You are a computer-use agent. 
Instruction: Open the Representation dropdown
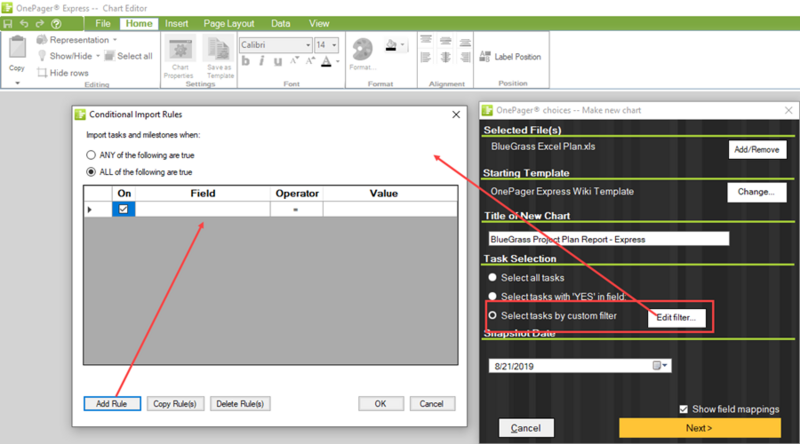(x=115, y=40)
